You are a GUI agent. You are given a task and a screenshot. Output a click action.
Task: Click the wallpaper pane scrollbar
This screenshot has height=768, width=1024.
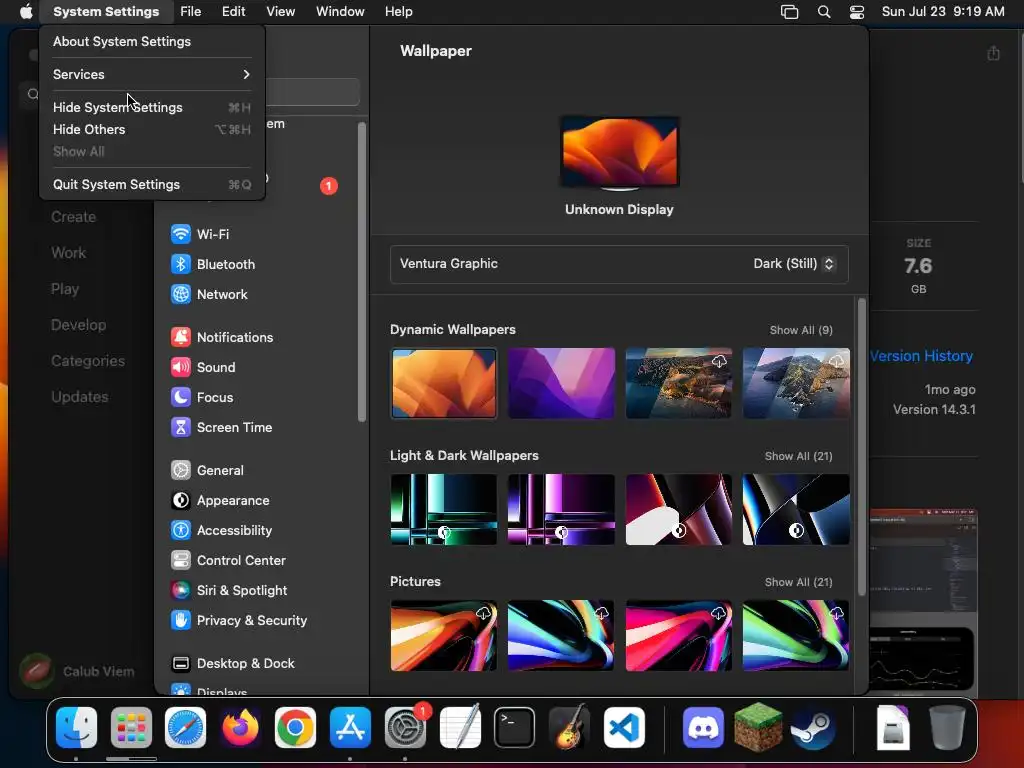click(x=861, y=447)
